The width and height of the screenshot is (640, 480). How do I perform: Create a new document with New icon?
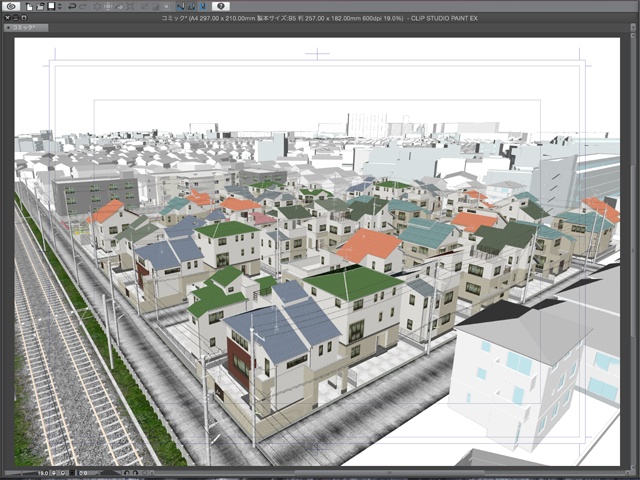click(29, 7)
